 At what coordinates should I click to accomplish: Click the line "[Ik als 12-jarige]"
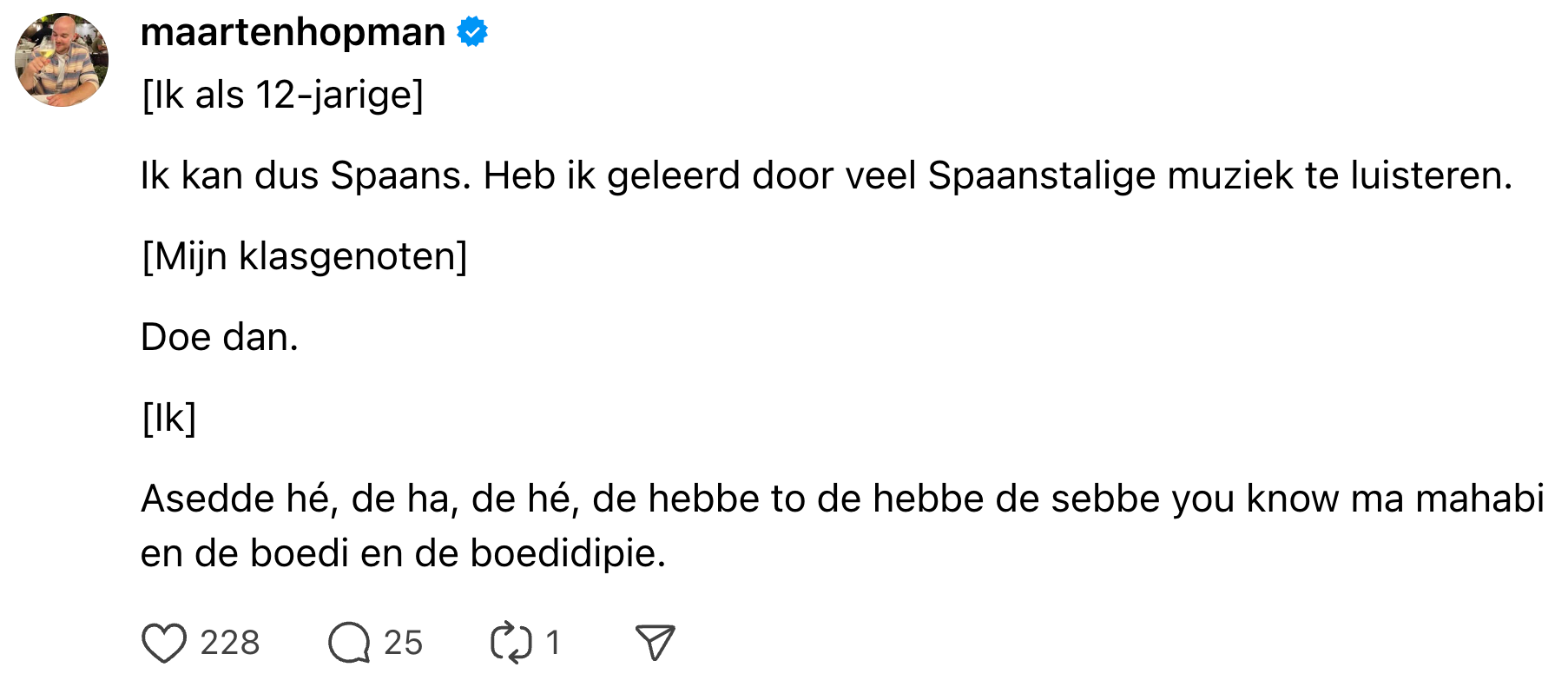283,95
